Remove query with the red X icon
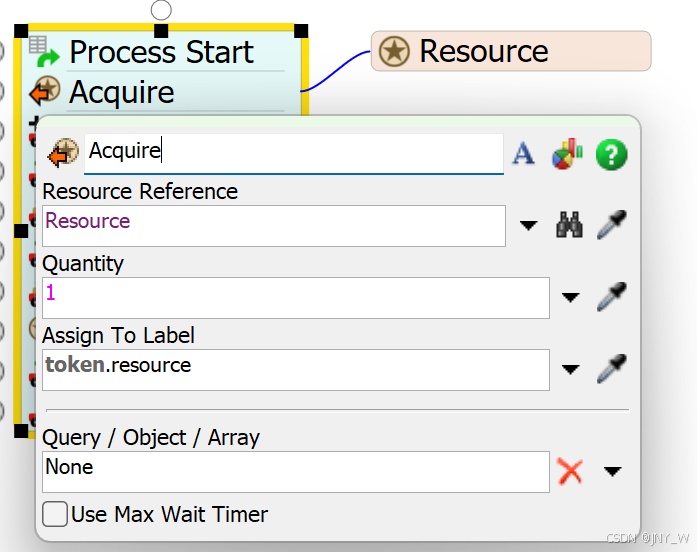Viewport: 697px width, 552px height. 570,471
